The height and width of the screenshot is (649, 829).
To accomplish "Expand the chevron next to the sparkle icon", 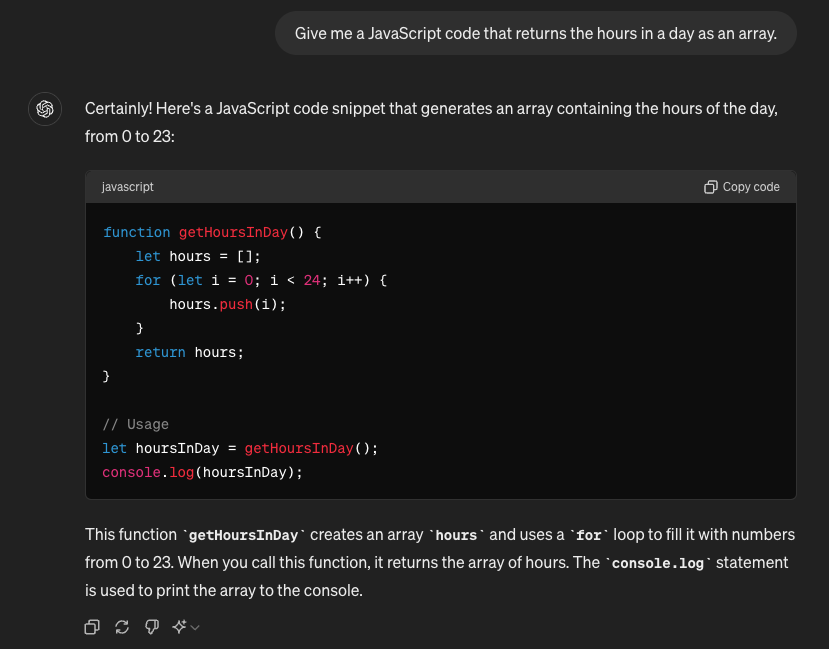I will point(192,627).
